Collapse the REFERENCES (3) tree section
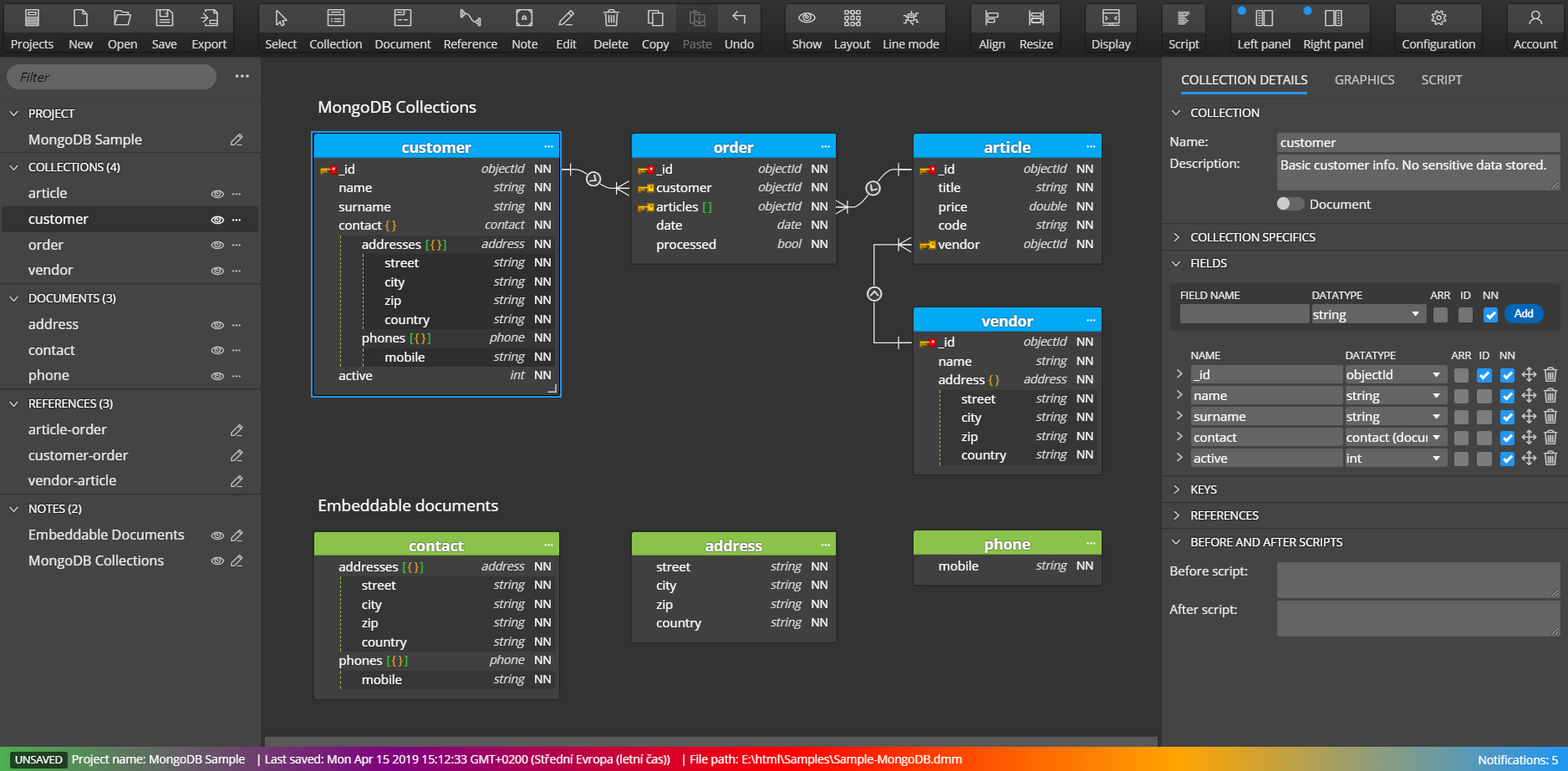 tap(13, 403)
